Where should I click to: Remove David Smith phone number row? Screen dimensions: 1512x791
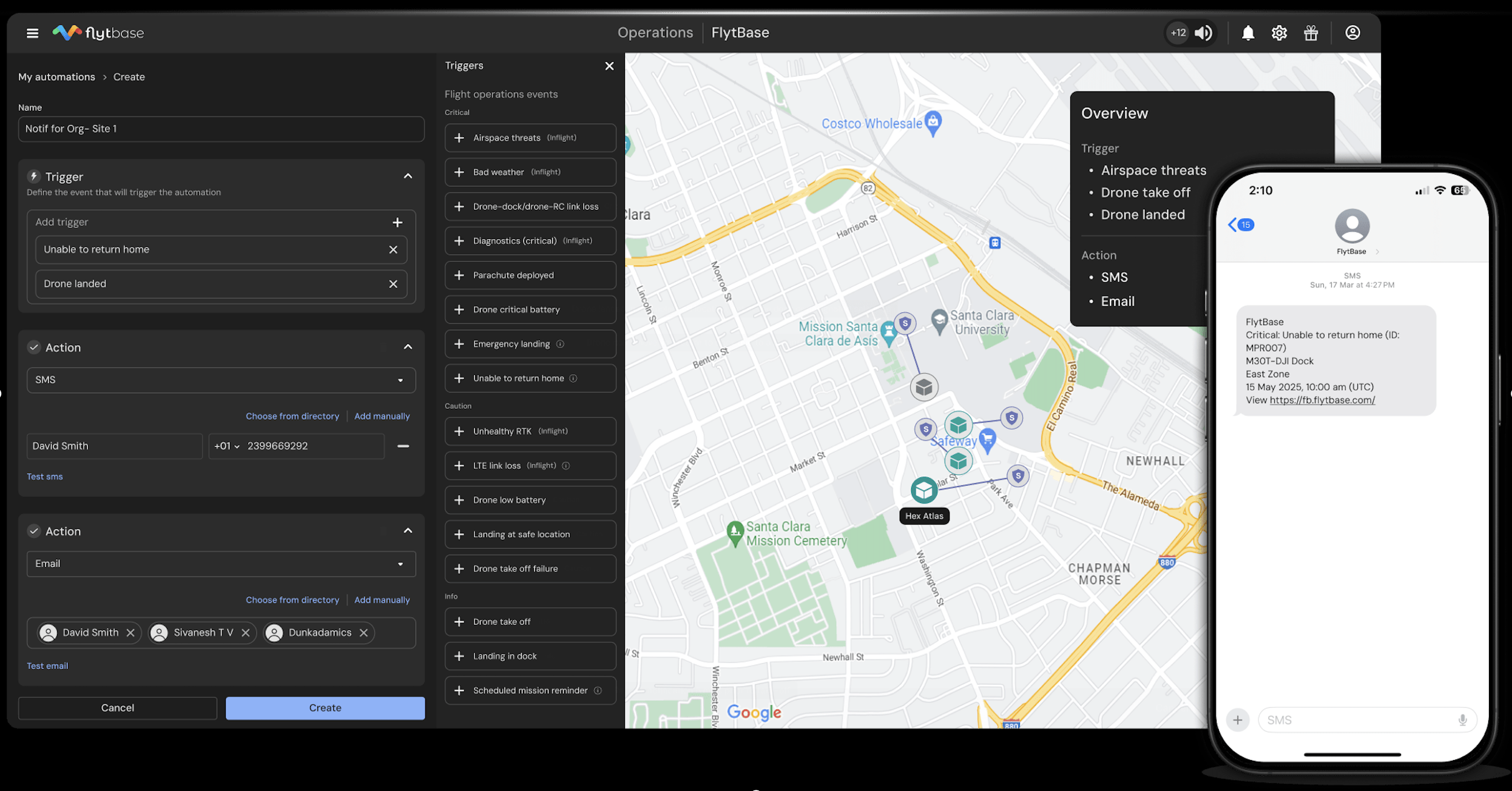pyautogui.click(x=403, y=446)
